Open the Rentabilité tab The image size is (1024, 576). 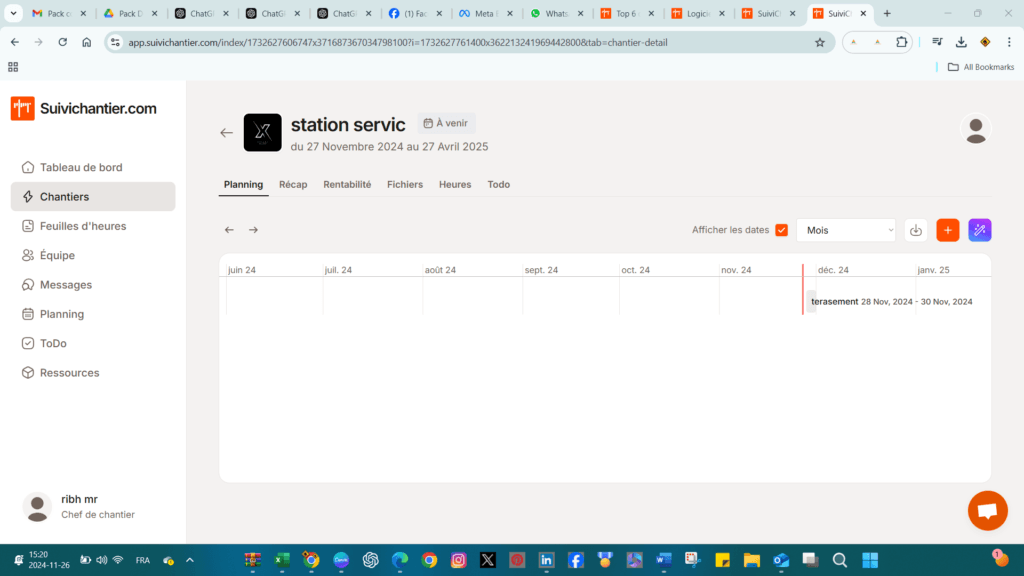(x=347, y=184)
